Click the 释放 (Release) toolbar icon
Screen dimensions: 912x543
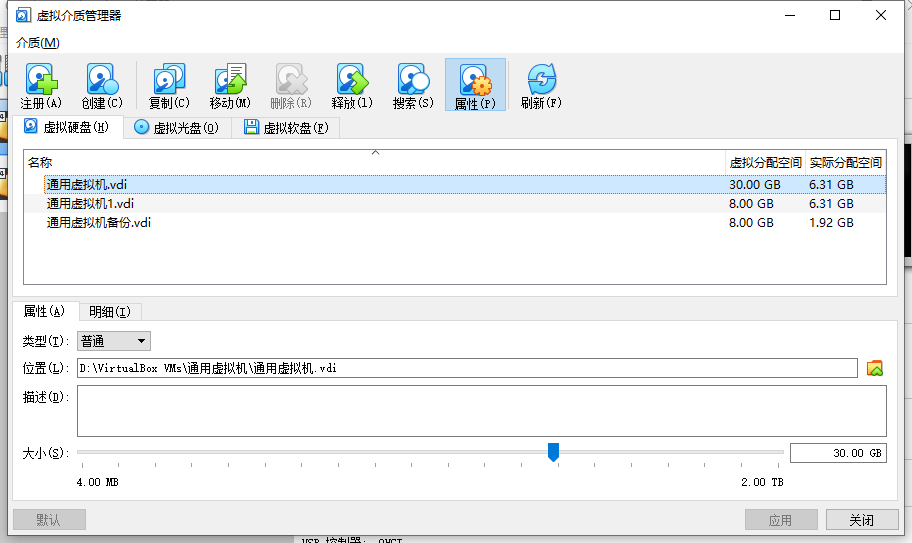point(352,81)
